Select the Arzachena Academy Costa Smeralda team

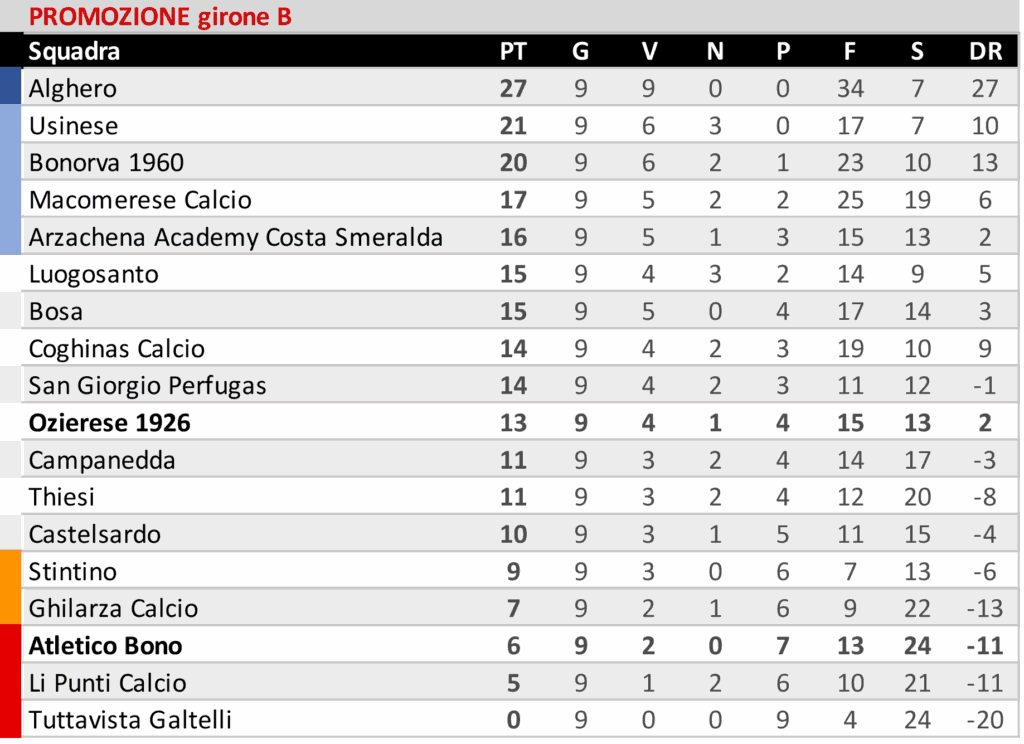click(235, 237)
